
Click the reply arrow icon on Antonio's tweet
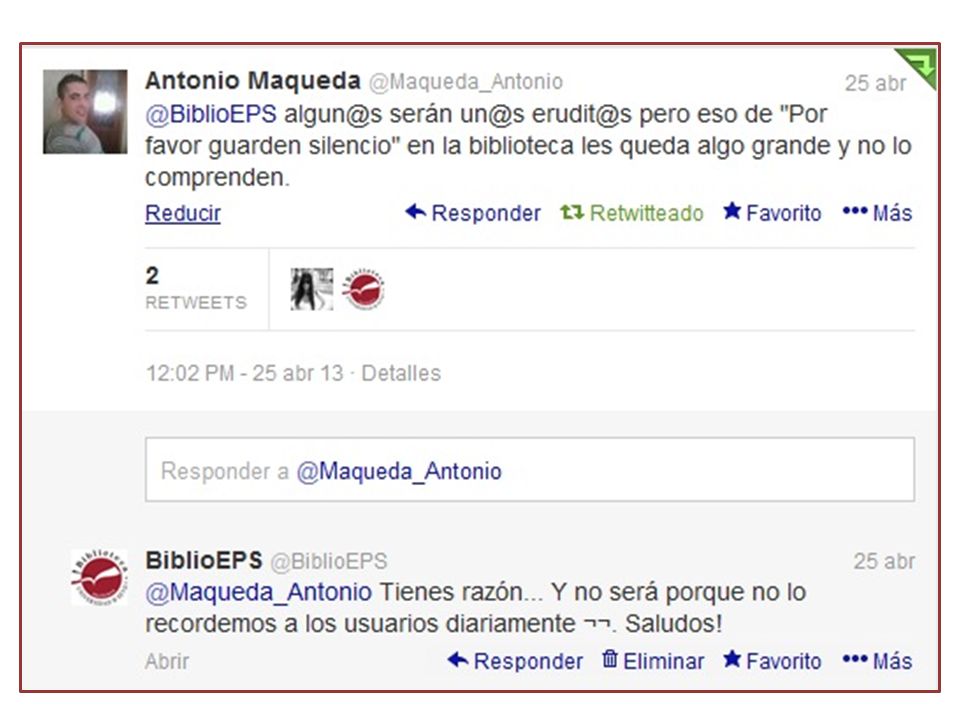(416, 212)
